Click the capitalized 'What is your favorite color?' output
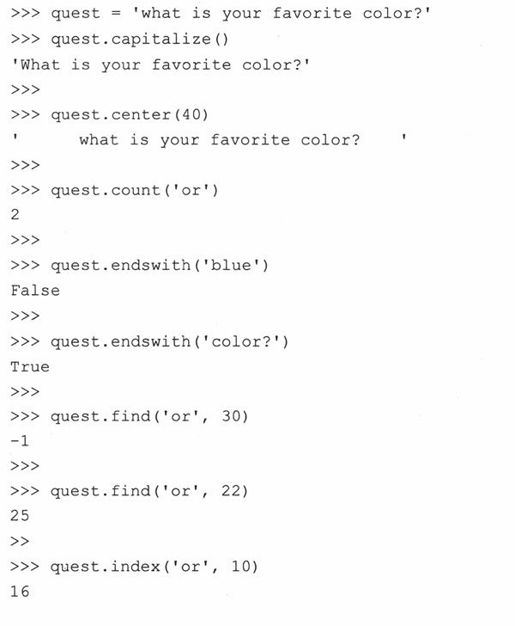Viewport: 515px width, 626px height. tap(160, 65)
